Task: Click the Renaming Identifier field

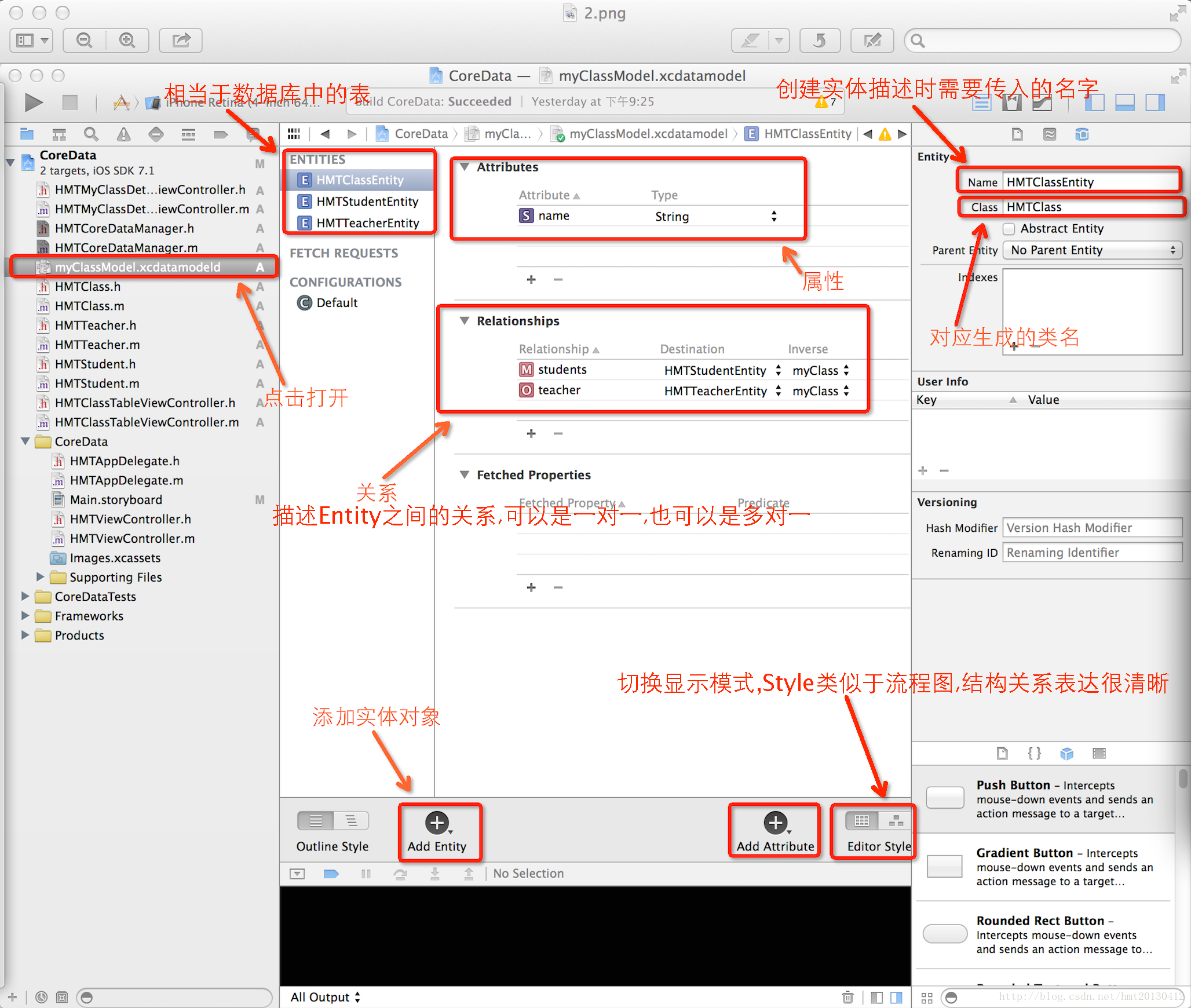Action: [1093, 553]
